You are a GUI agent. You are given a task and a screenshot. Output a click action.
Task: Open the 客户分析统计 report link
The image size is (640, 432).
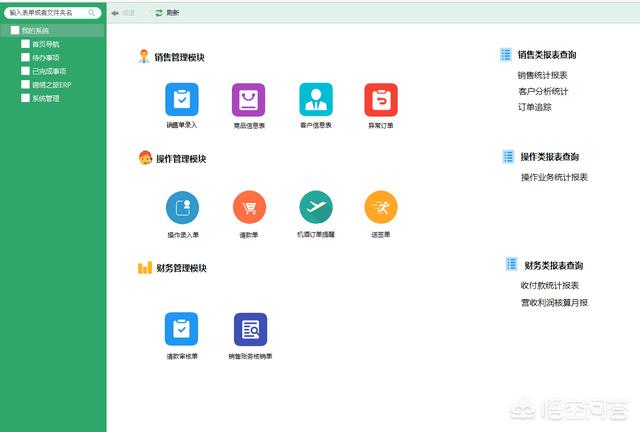click(543, 91)
